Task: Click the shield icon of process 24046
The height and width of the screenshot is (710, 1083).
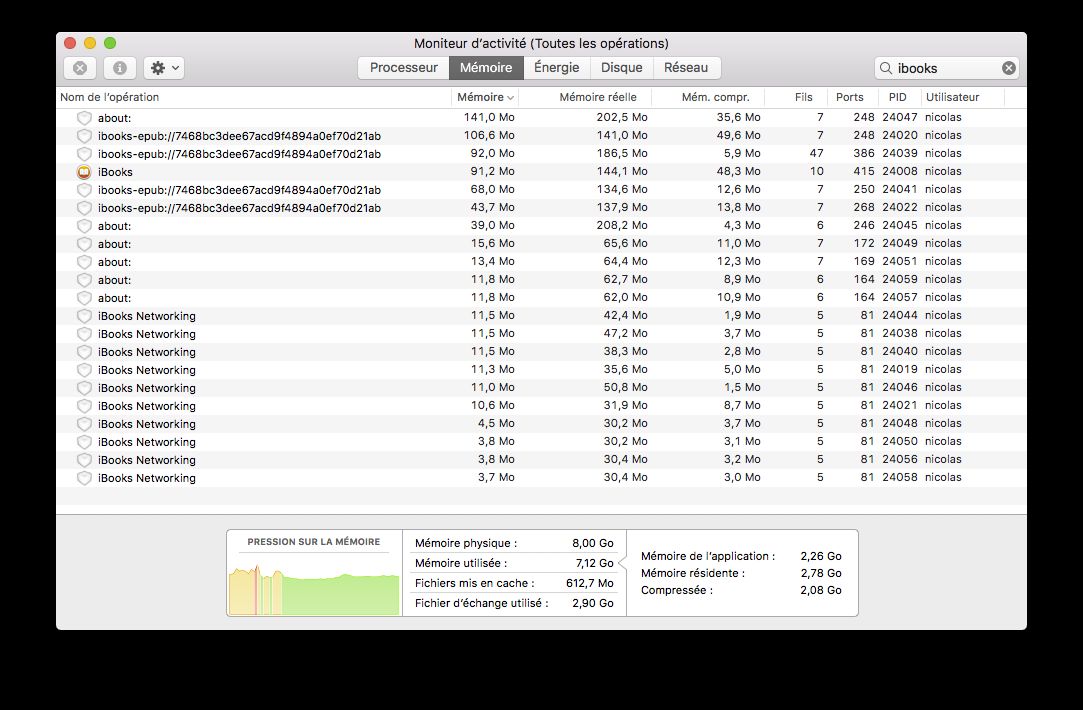Action: point(84,387)
